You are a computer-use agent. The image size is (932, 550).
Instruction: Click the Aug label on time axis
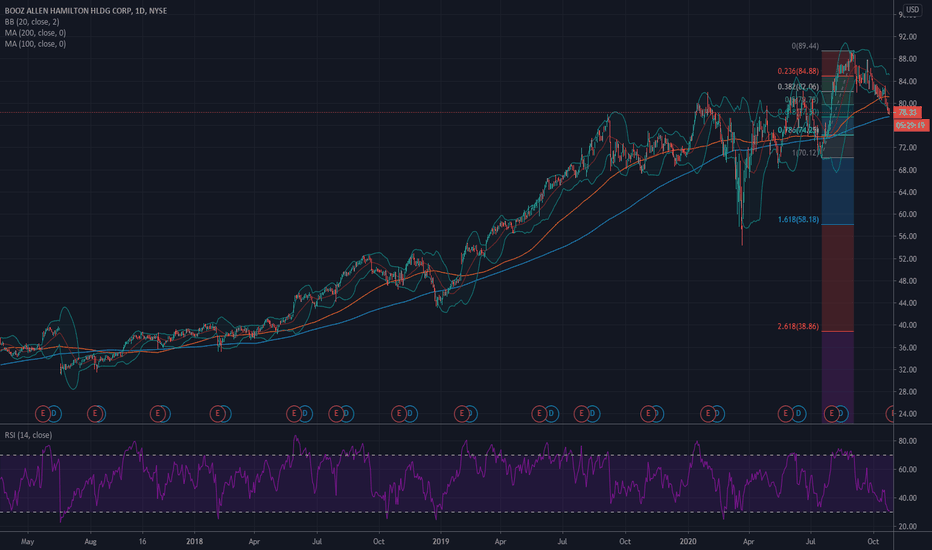(x=90, y=542)
